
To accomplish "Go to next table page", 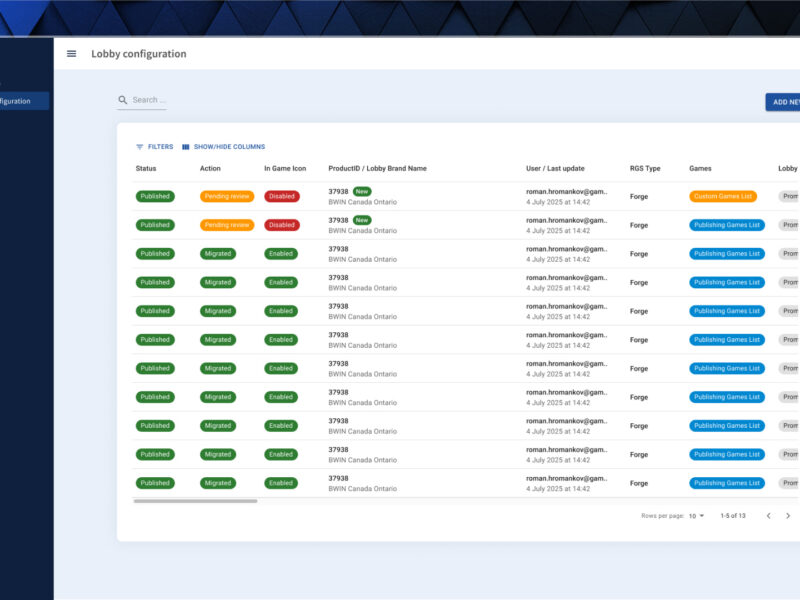I will (x=787, y=516).
